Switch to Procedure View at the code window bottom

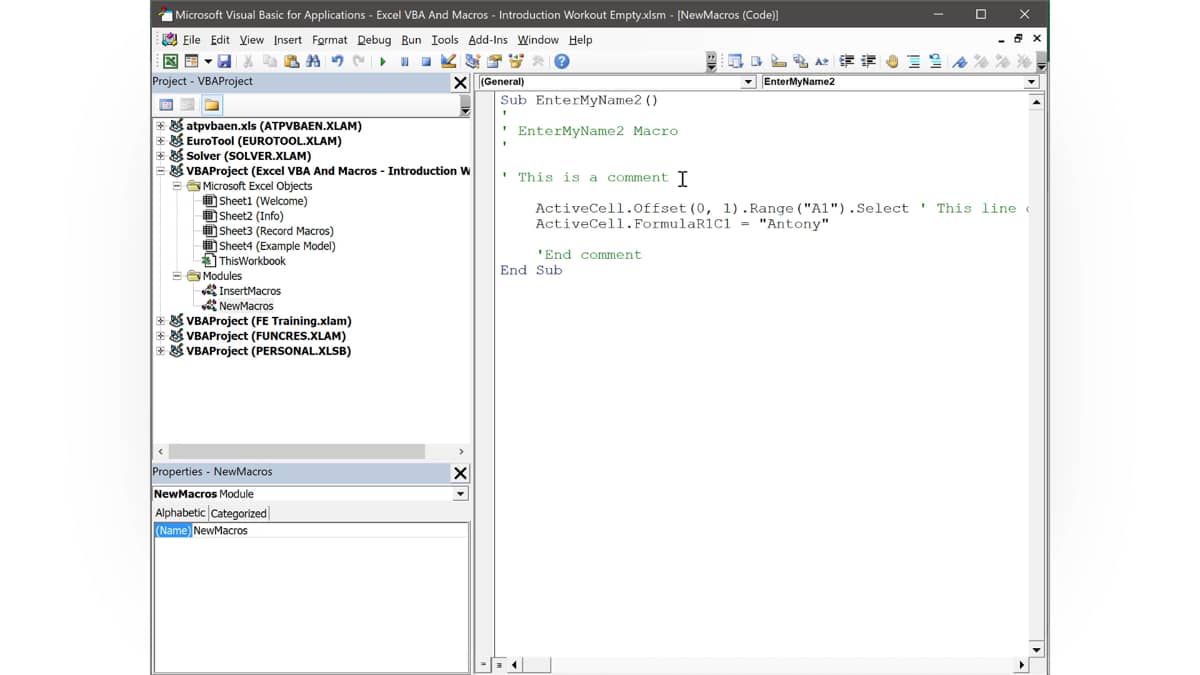(x=485, y=665)
